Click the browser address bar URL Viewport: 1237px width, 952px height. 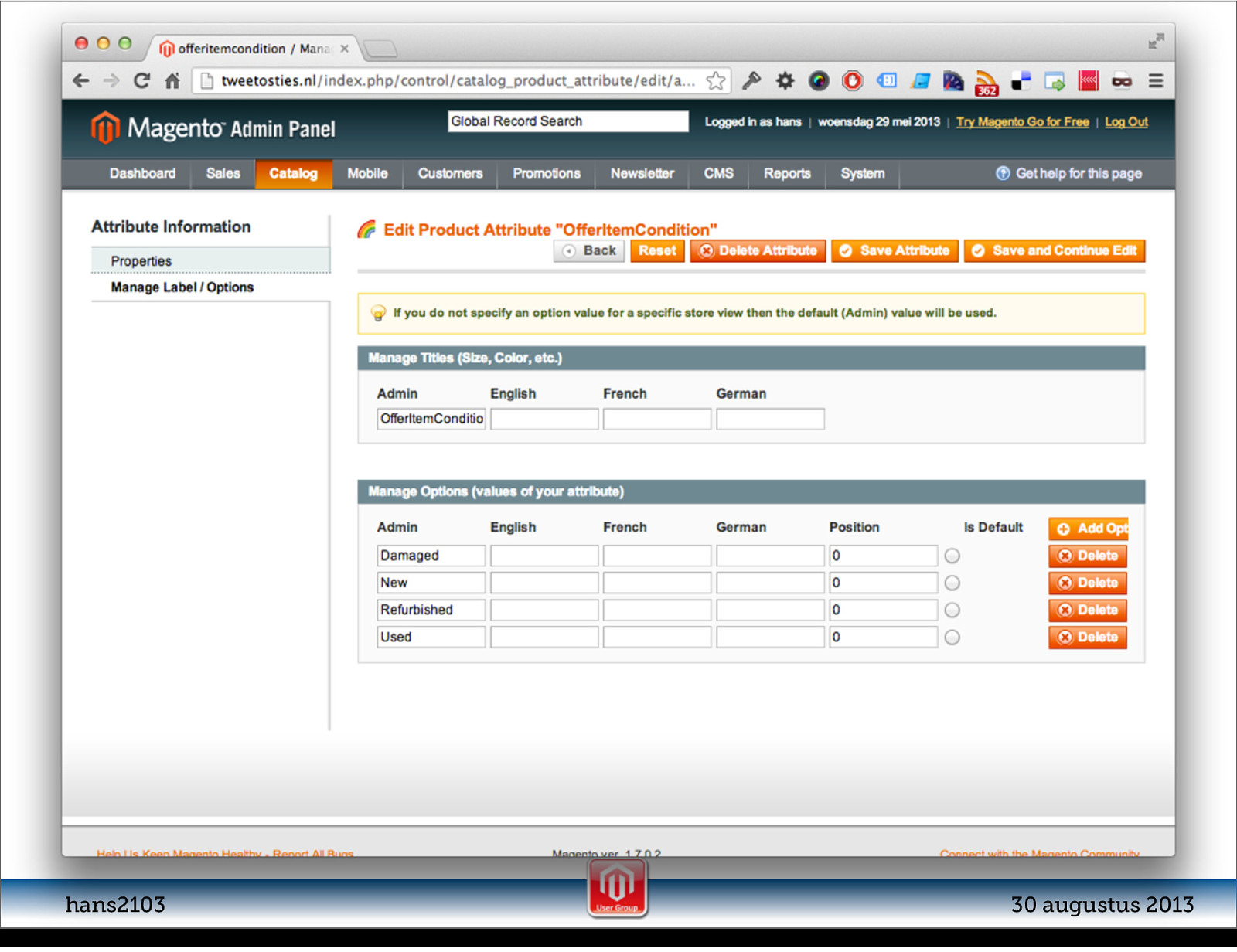point(458,80)
